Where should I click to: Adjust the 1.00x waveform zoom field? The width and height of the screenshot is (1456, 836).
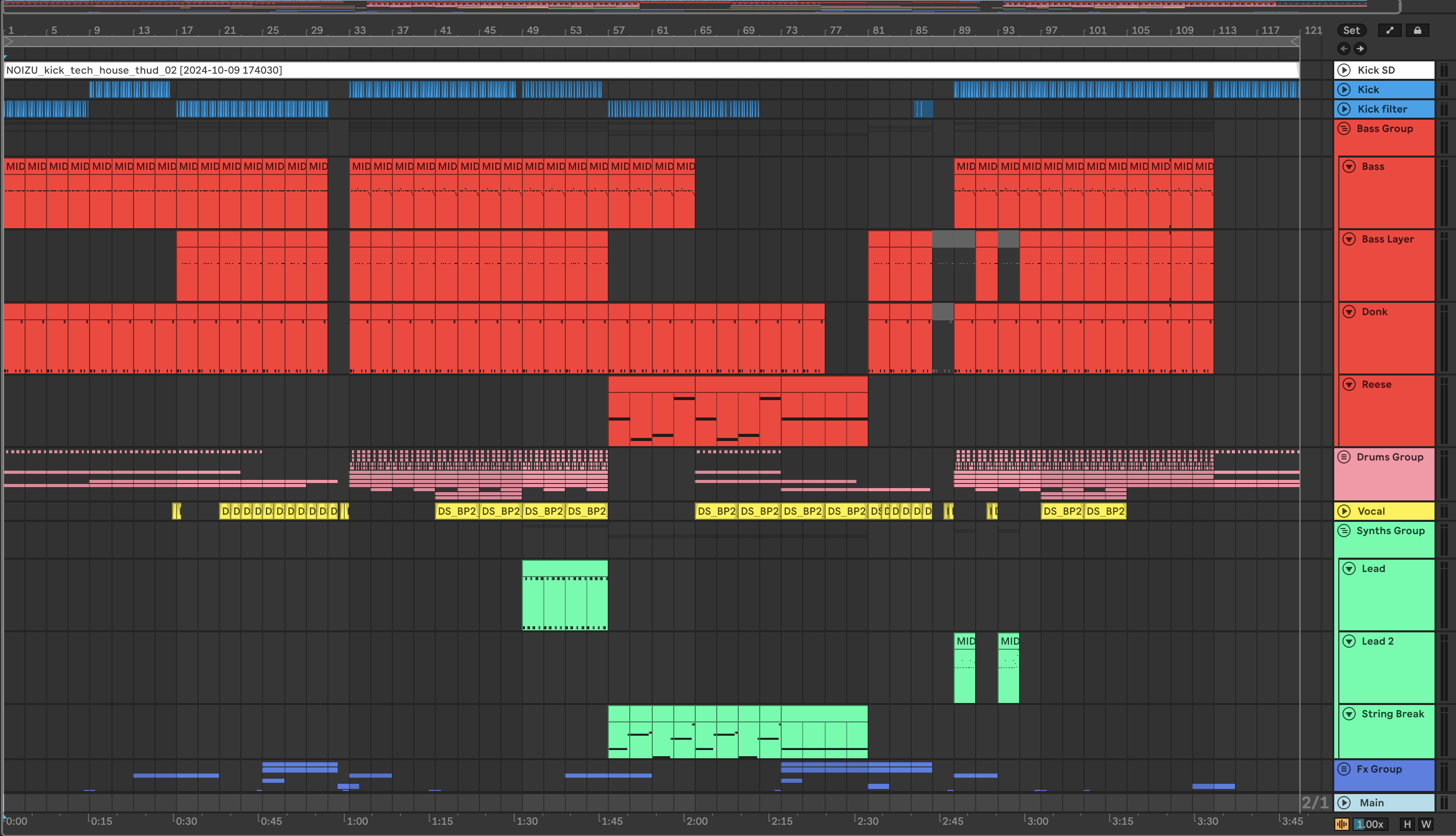1370,824
